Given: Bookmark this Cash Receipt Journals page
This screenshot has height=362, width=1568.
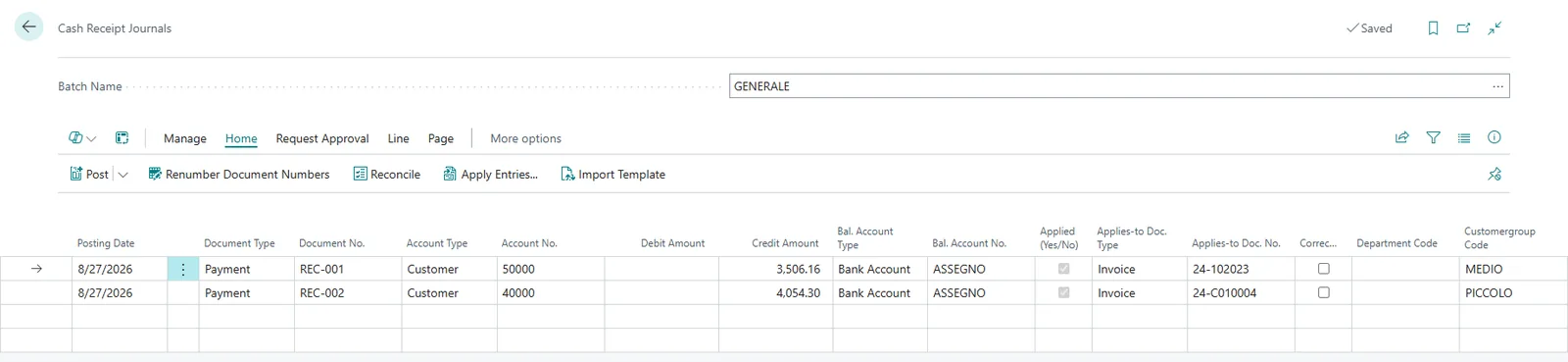Looking at the screenshot, I should coord(1433,28).
